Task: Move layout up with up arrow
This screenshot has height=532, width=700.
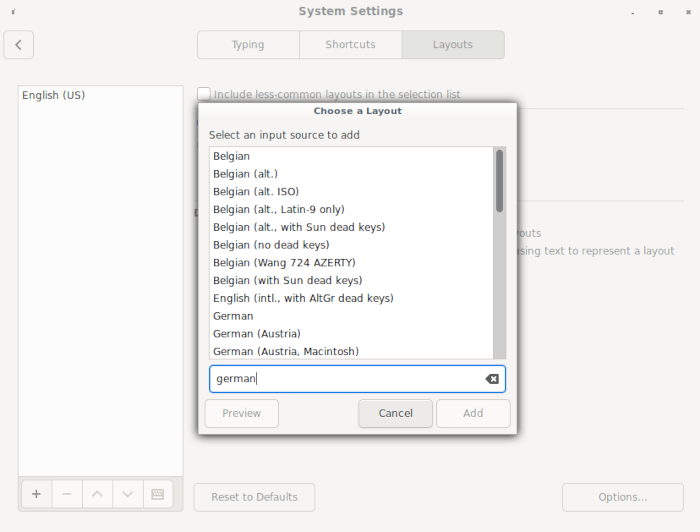Action: [x=97, y=494]
